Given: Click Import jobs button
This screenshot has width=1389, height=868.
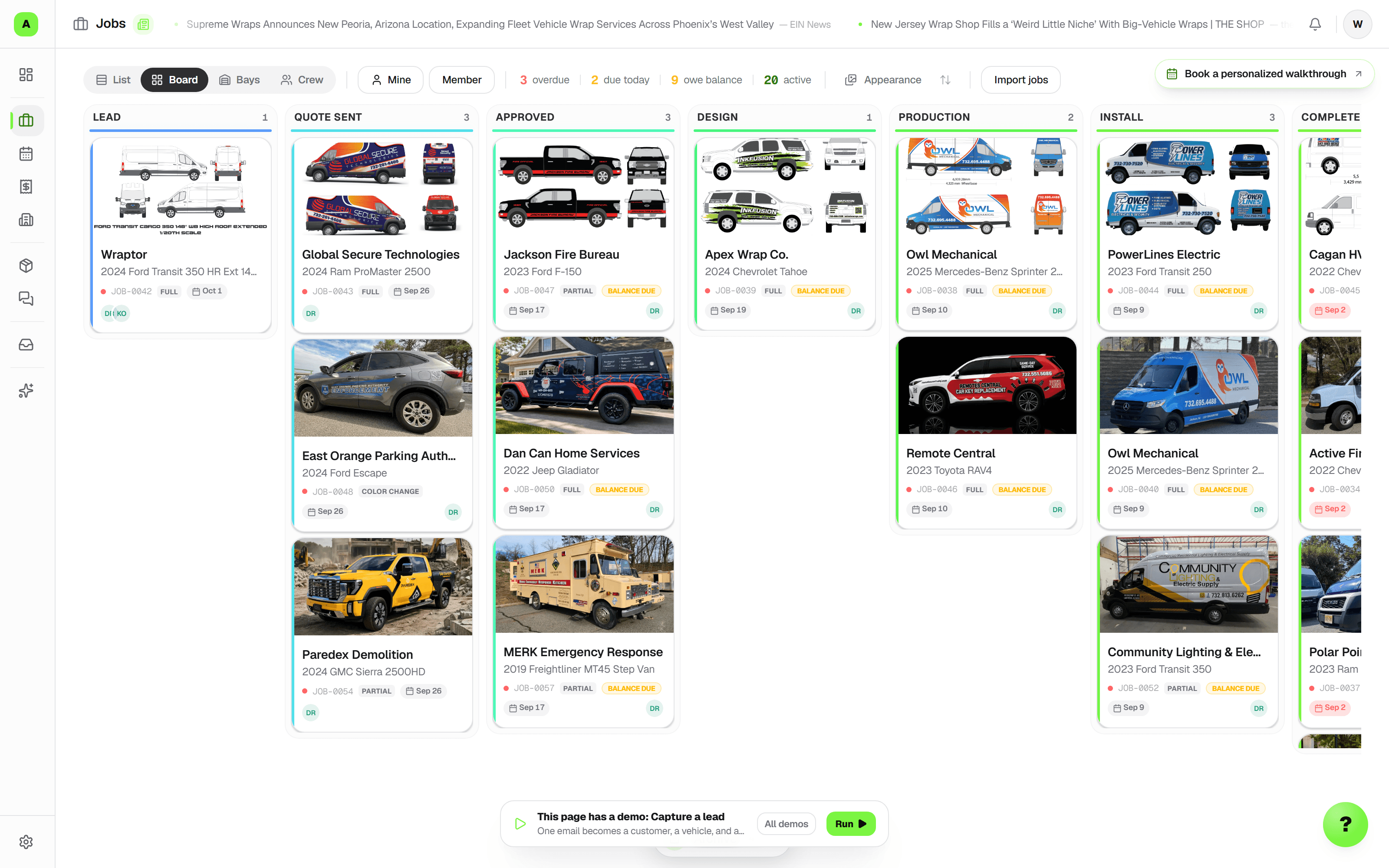Looking at the screenshot, I should point(1020,80).
